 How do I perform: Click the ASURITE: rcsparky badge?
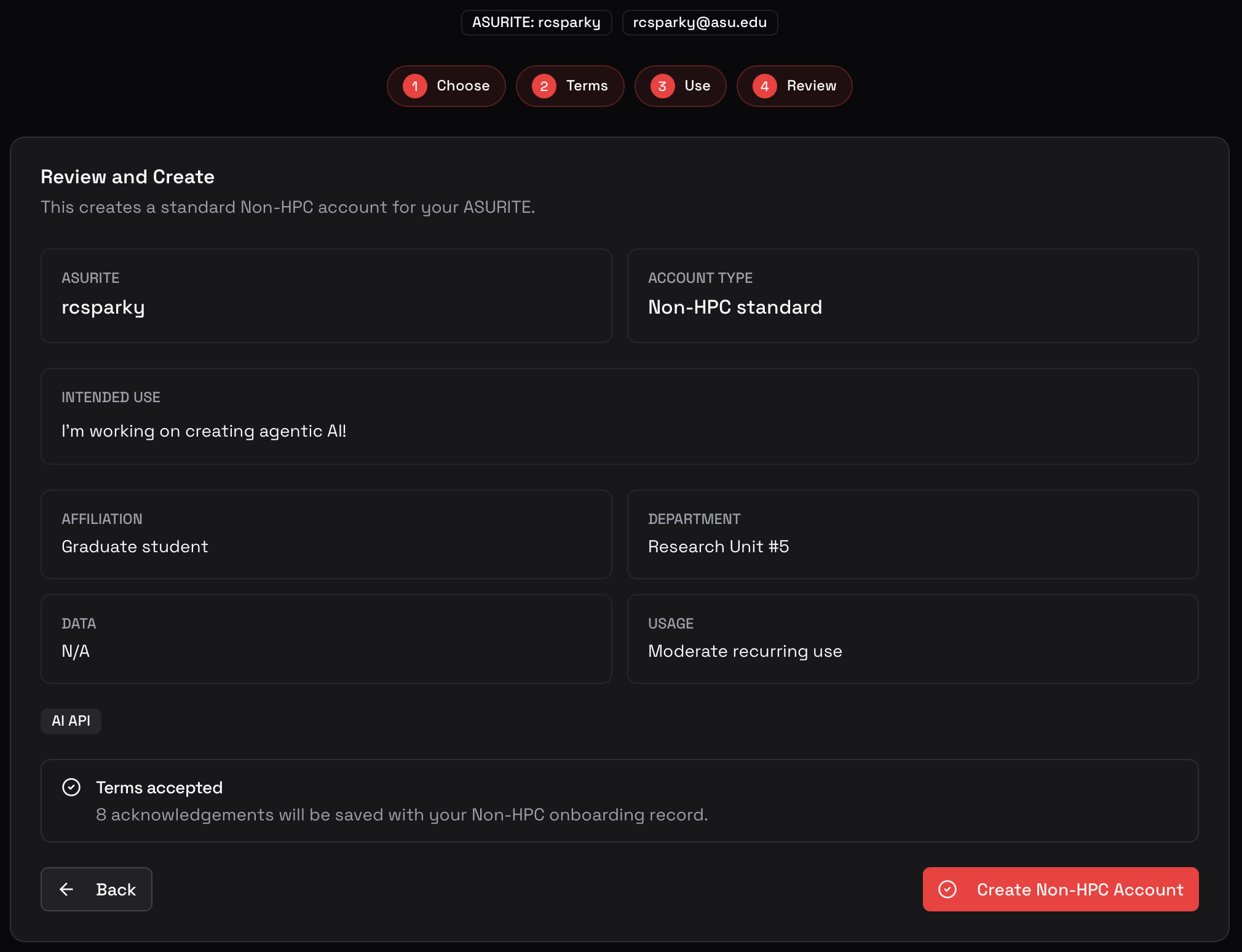[x=536, y=23]
